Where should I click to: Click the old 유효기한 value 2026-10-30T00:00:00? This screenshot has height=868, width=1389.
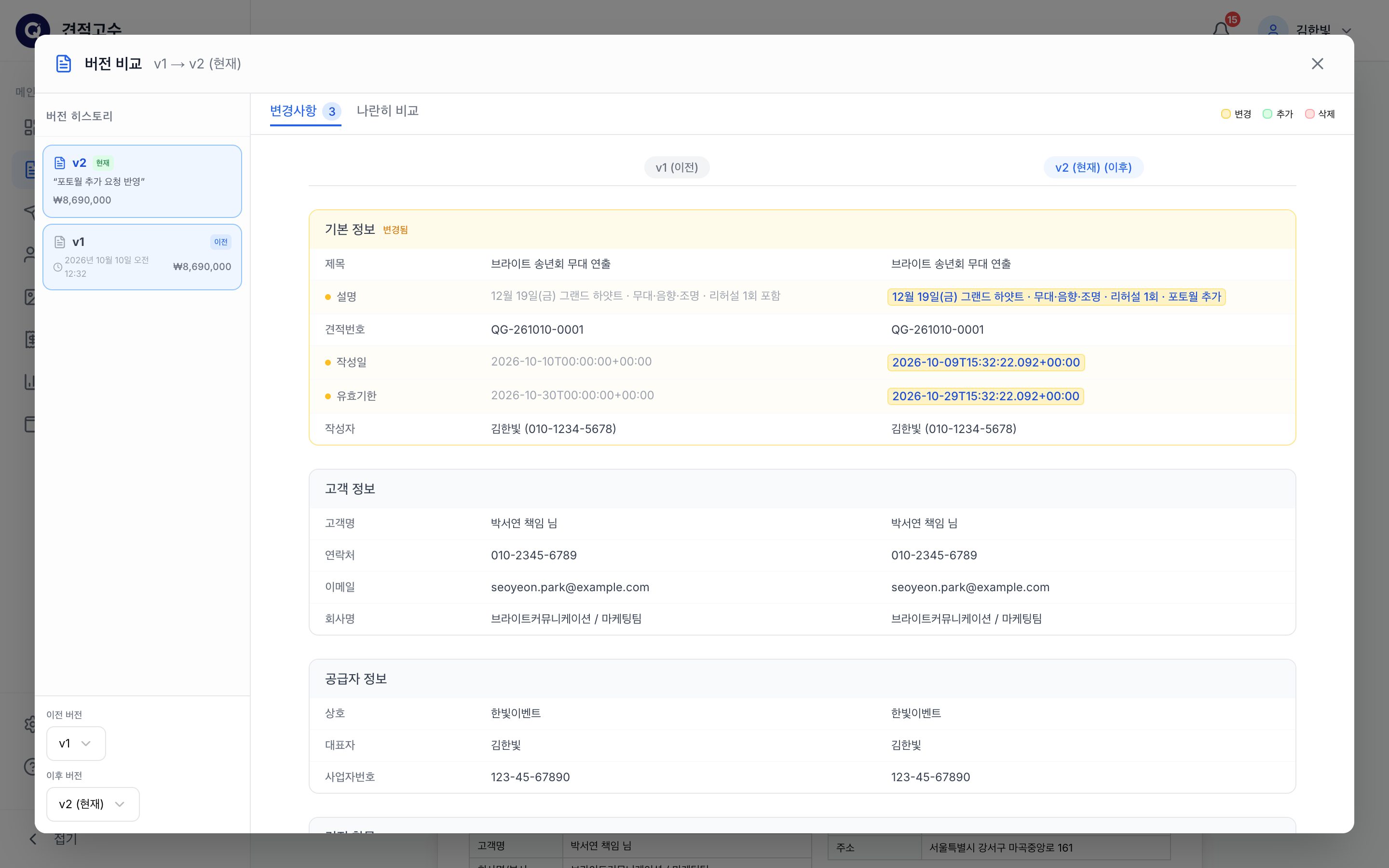point(572,395)
